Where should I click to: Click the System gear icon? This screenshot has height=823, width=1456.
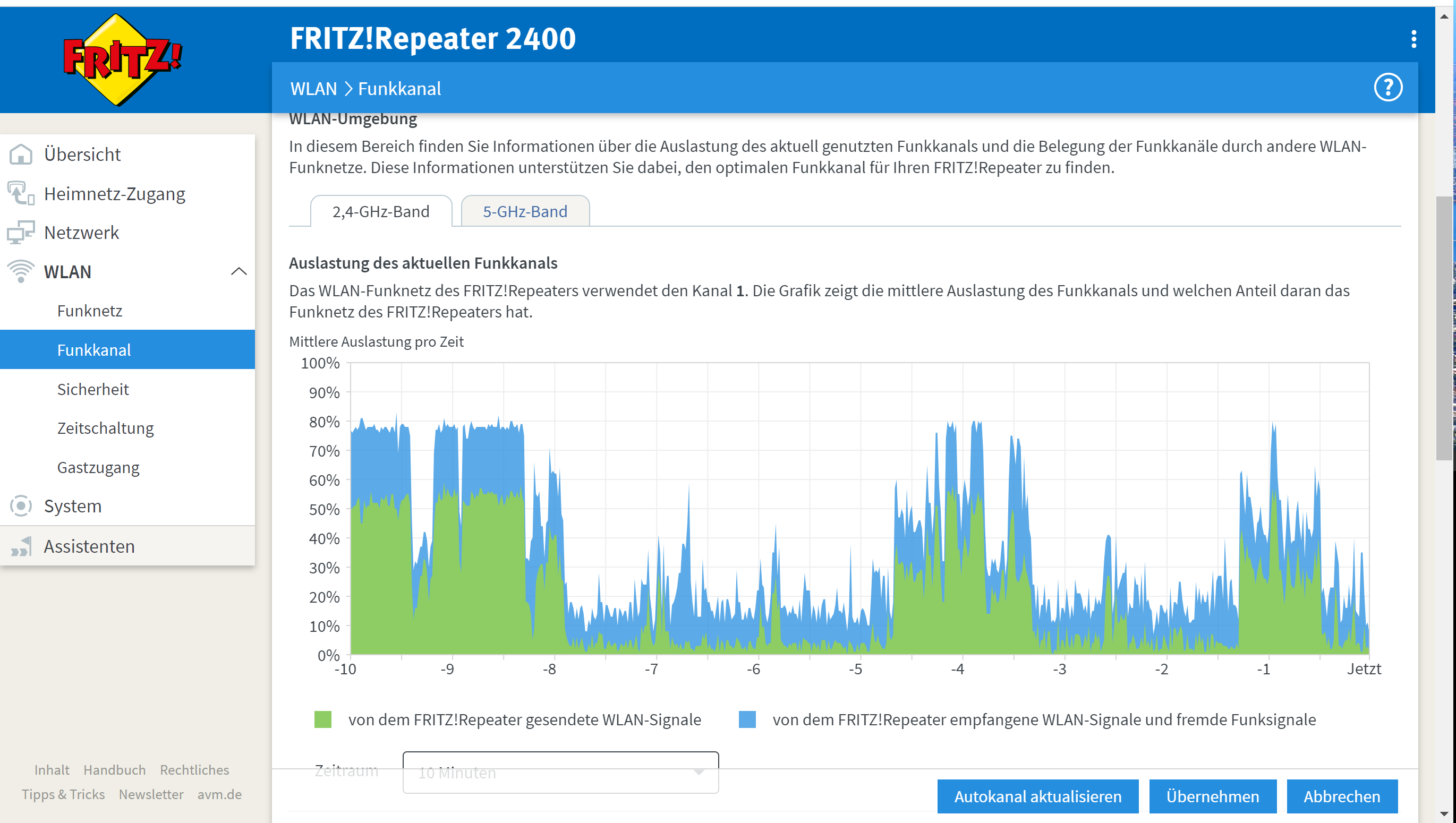point(21,506)
